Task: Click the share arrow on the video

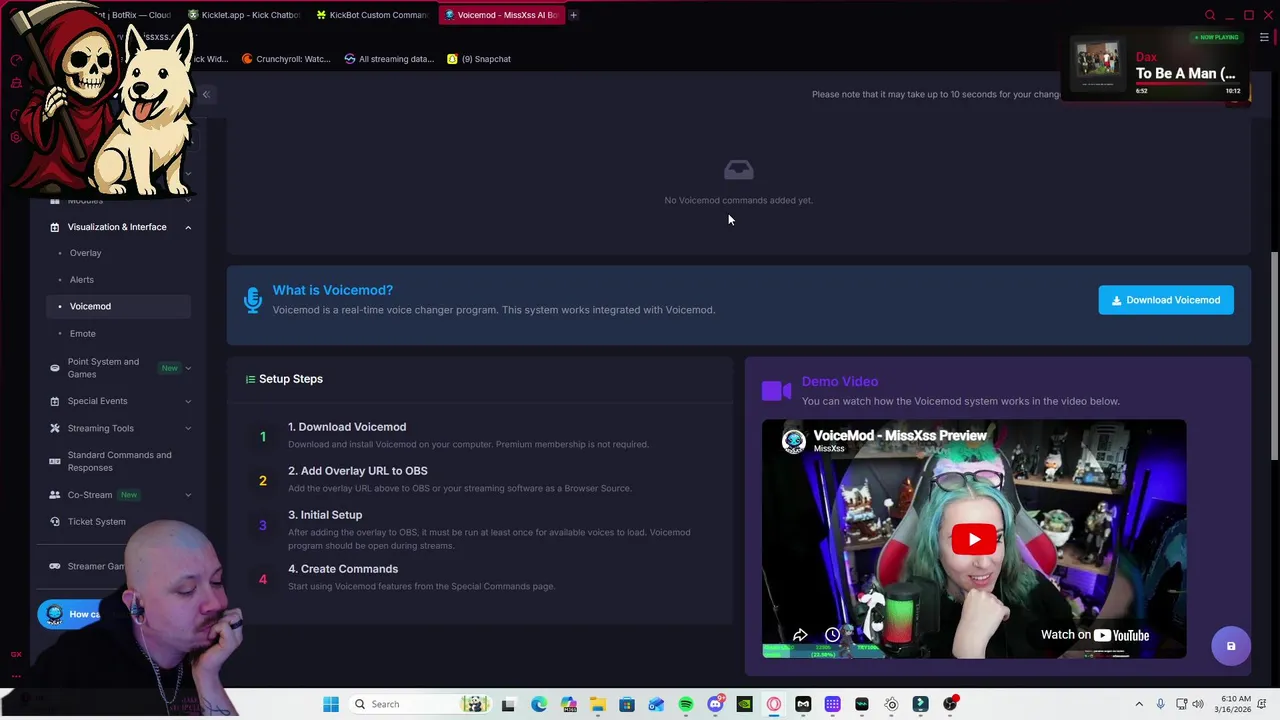Action: [800, 635]
